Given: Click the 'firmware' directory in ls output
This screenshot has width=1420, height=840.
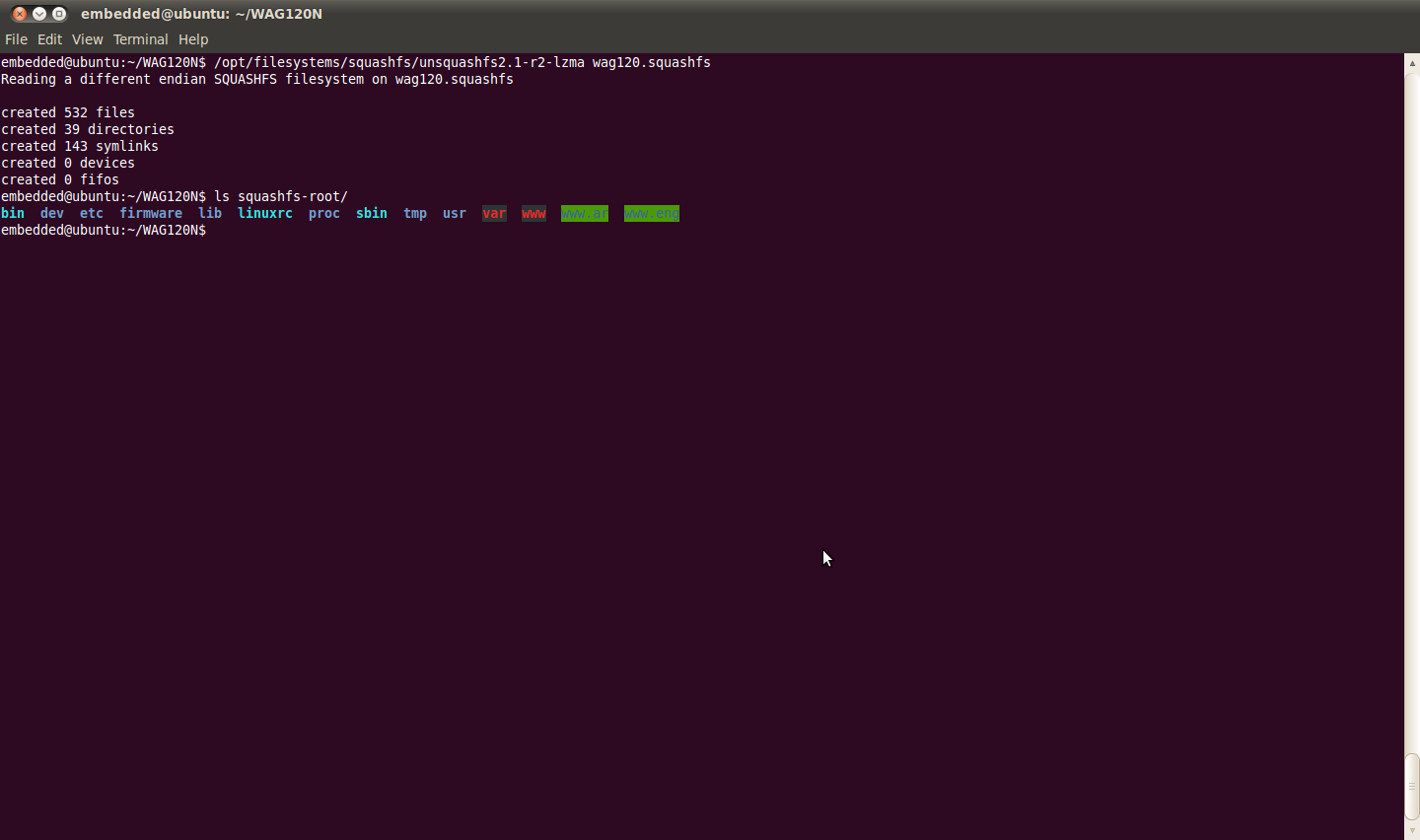Looking at the screenshot, I should pyautogui.click(x=151, y=213).
